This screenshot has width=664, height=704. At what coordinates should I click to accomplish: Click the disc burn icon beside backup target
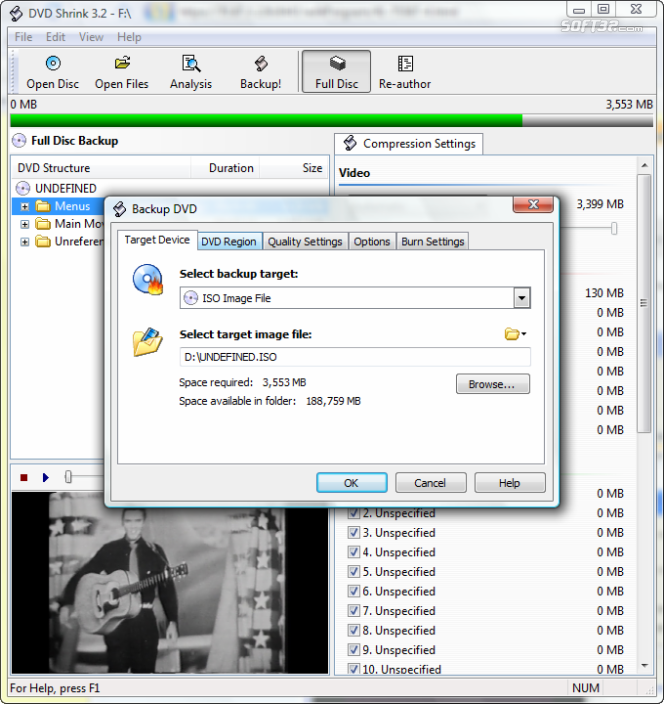(148, 279)
